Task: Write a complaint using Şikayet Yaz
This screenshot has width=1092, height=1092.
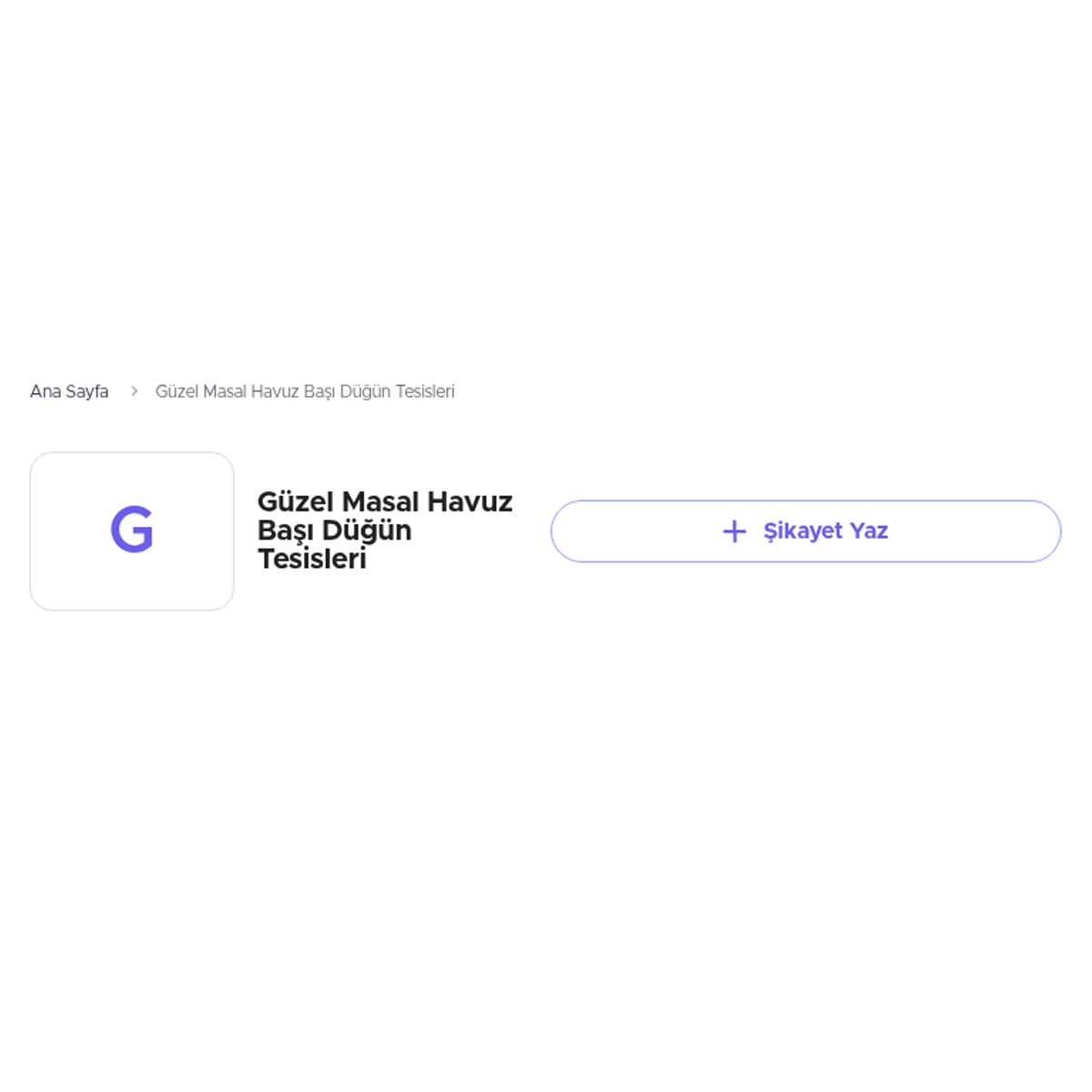Action: click(805, 531)
